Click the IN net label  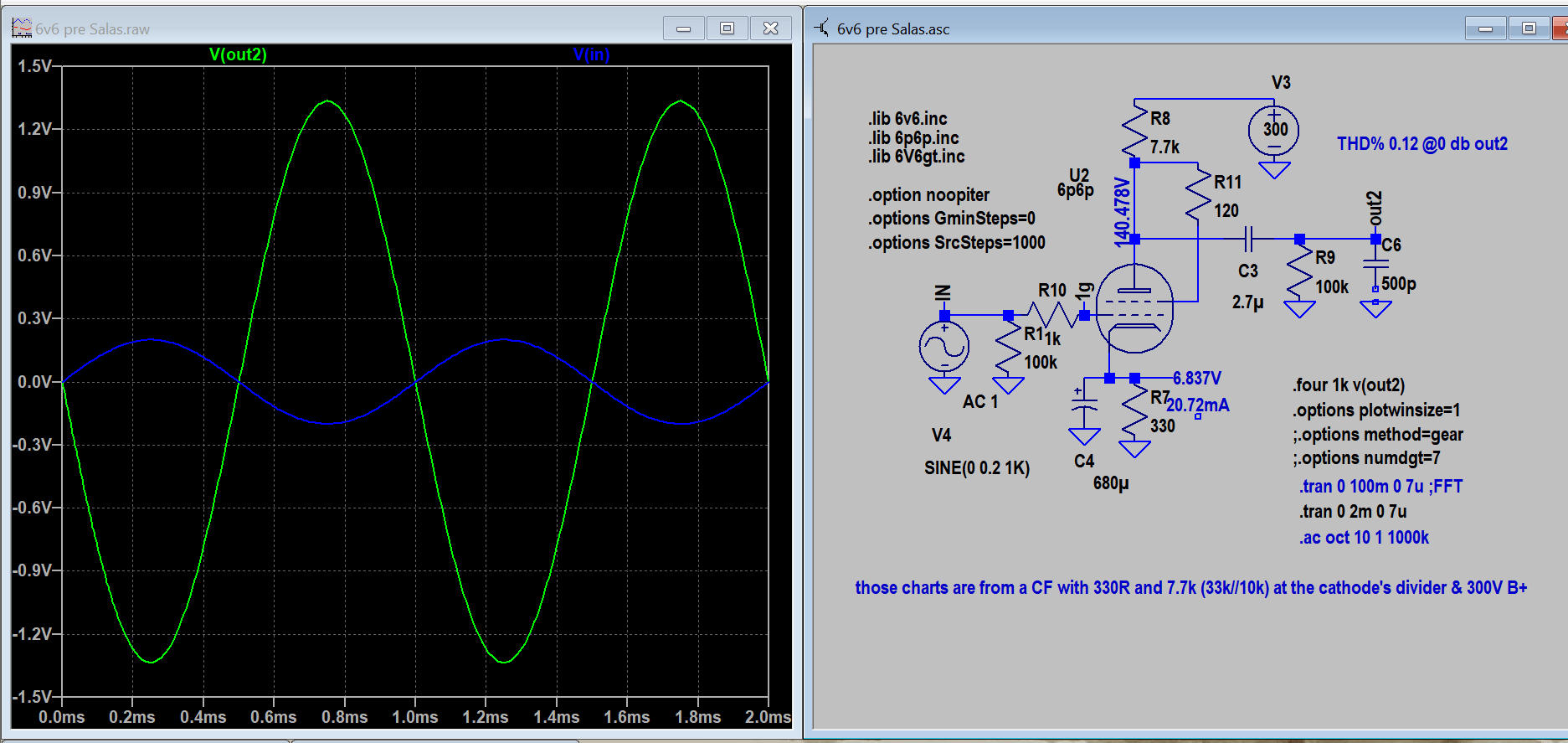943,292
